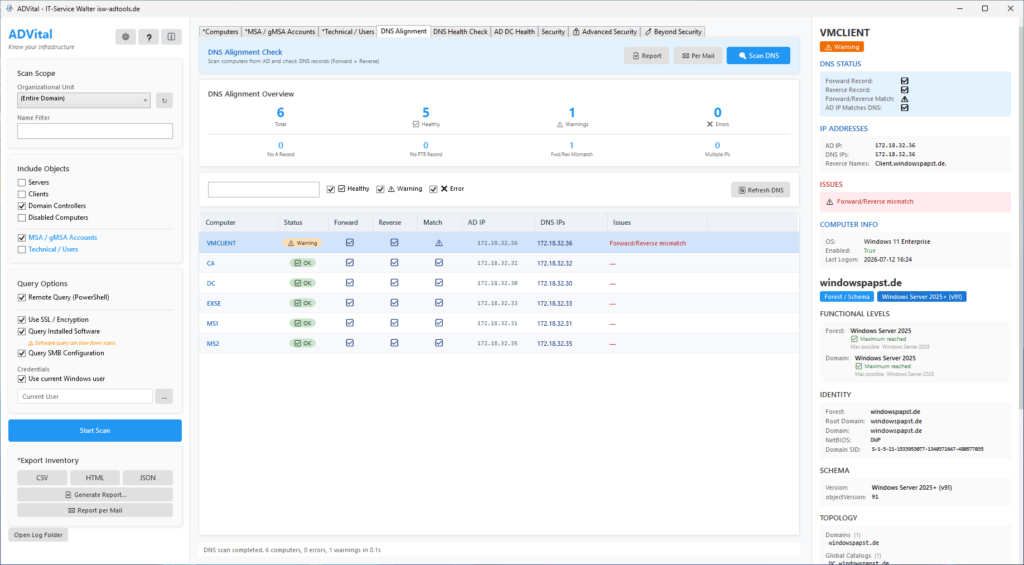Click the Warning status badge for VMCLIENT

coord(302,243)
